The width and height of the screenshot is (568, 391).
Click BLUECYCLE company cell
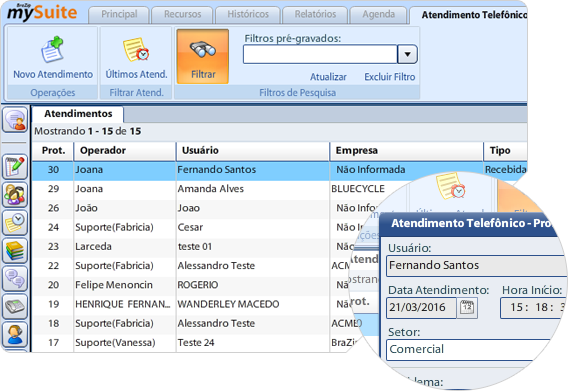tap(358, 189)
